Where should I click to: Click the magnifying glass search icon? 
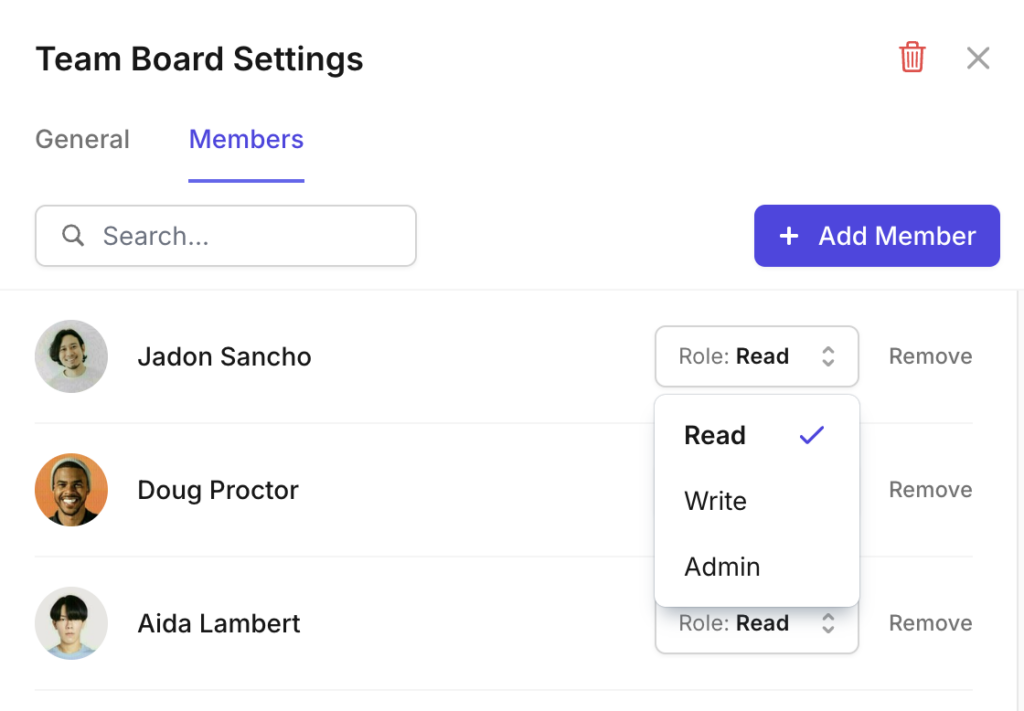[72, 236]
